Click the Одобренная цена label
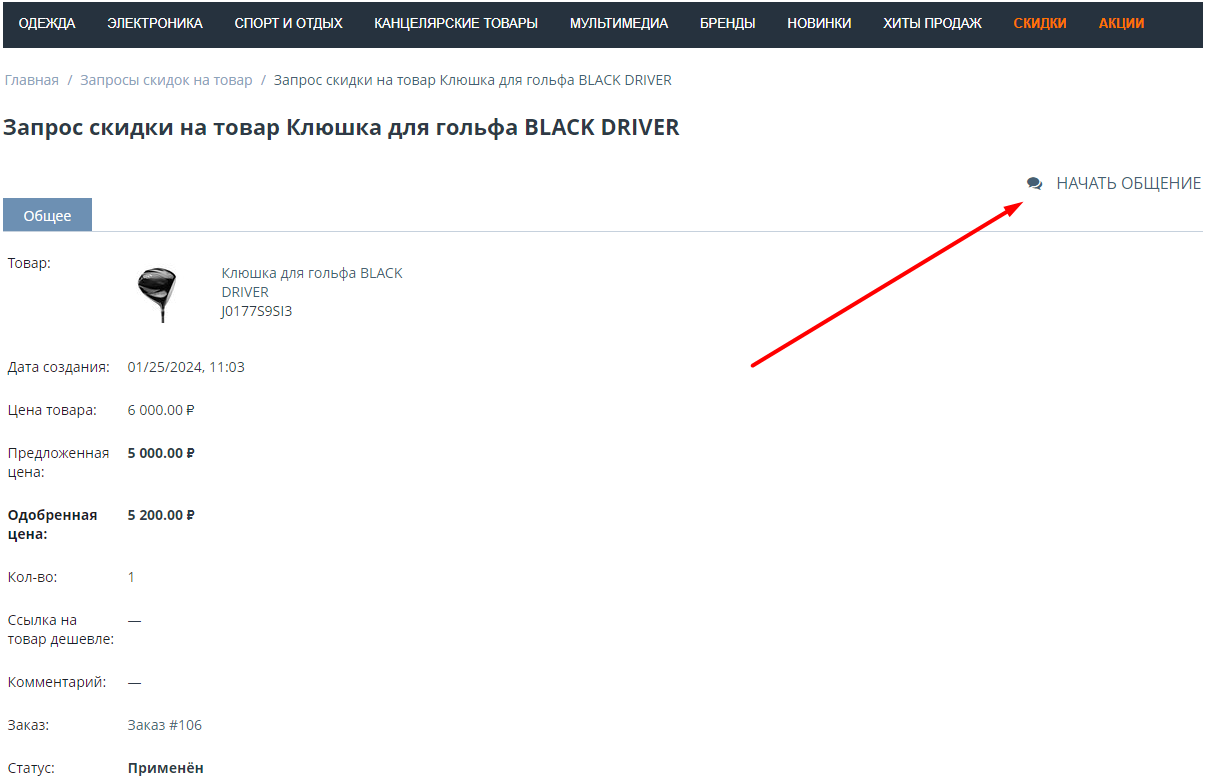Screen dimensions: 1208x781 coord(53,524)
